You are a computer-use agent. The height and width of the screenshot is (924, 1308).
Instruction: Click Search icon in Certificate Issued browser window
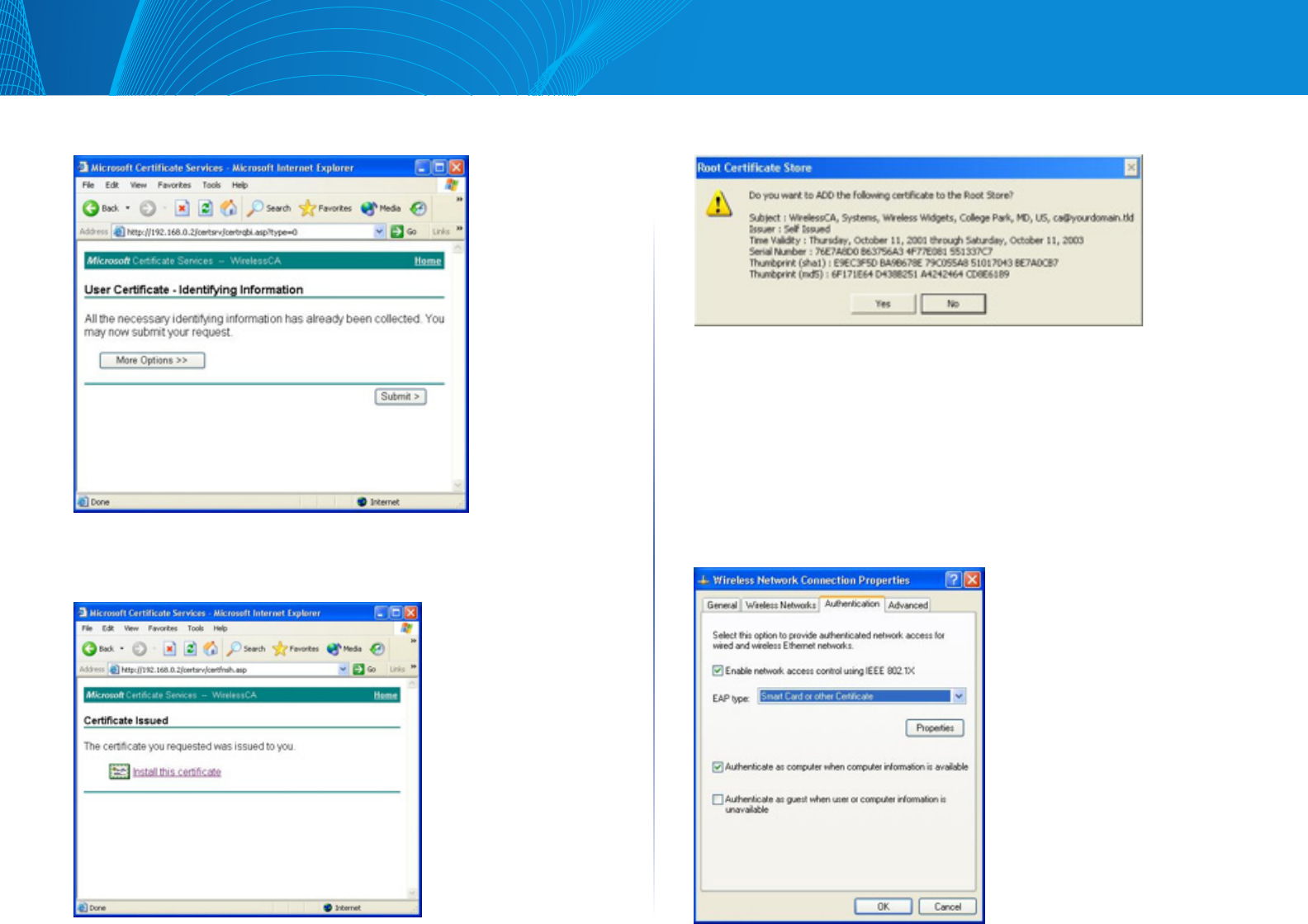[x=235, y=649]
